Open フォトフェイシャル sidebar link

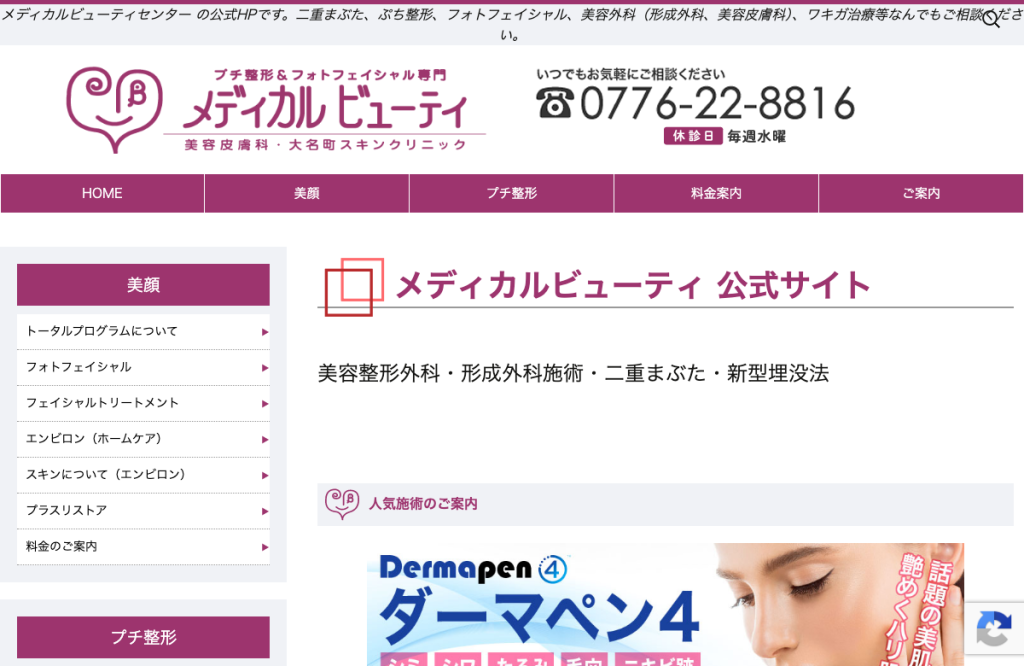tap(143, 368)
